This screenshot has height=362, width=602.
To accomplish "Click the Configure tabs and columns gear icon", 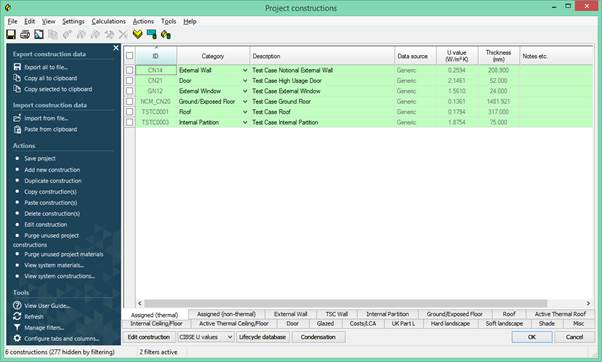I will point(17,339).
